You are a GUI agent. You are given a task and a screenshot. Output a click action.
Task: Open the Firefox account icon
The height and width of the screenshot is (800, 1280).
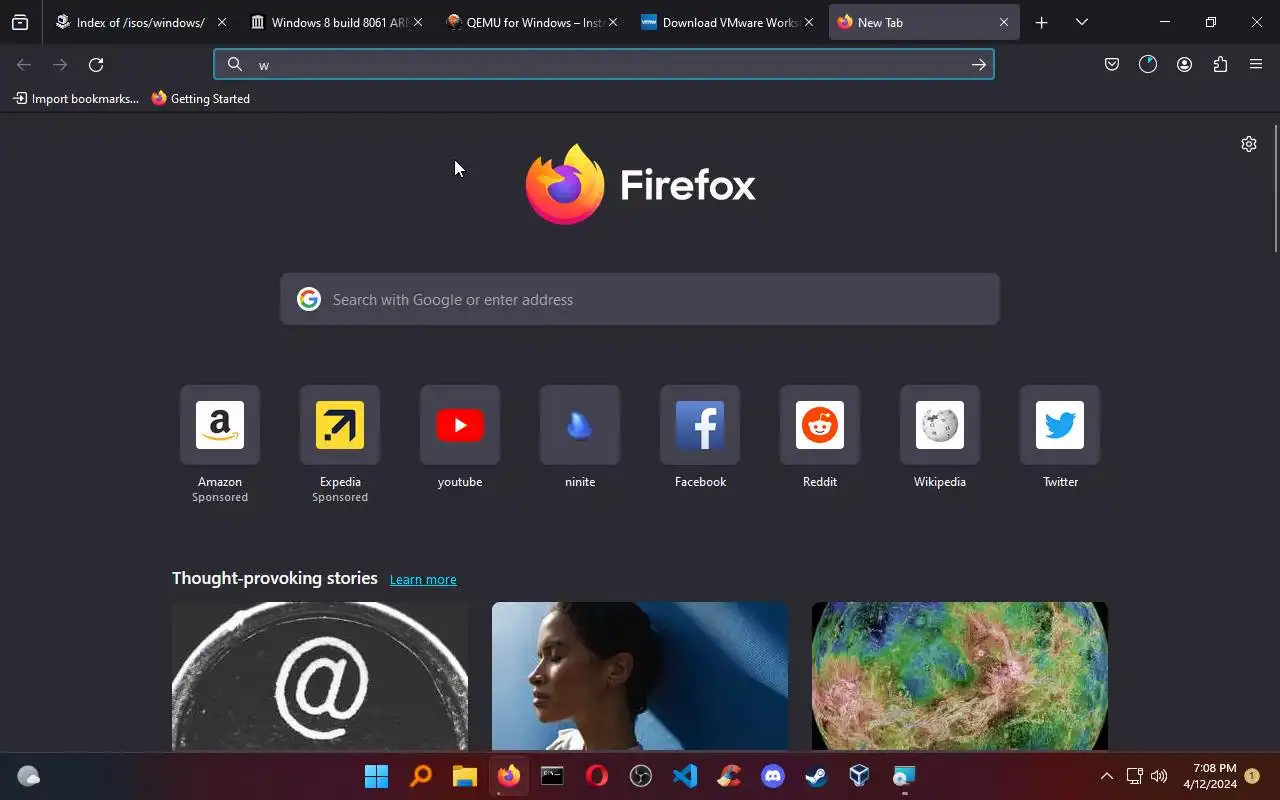(x=1184, y=64)
